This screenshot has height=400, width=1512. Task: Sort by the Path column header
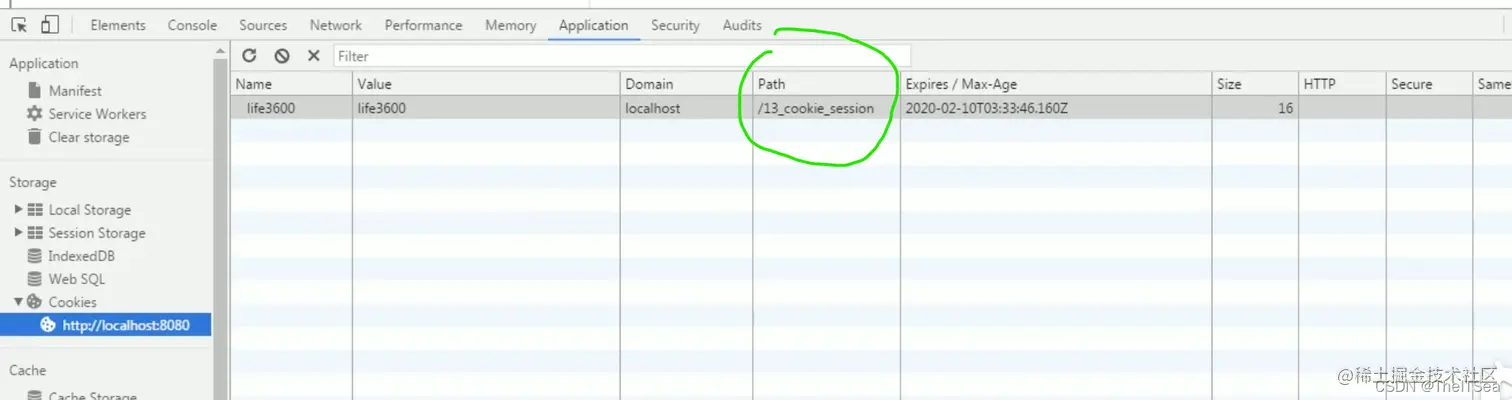pyautogui.click(x=826, y=84)
